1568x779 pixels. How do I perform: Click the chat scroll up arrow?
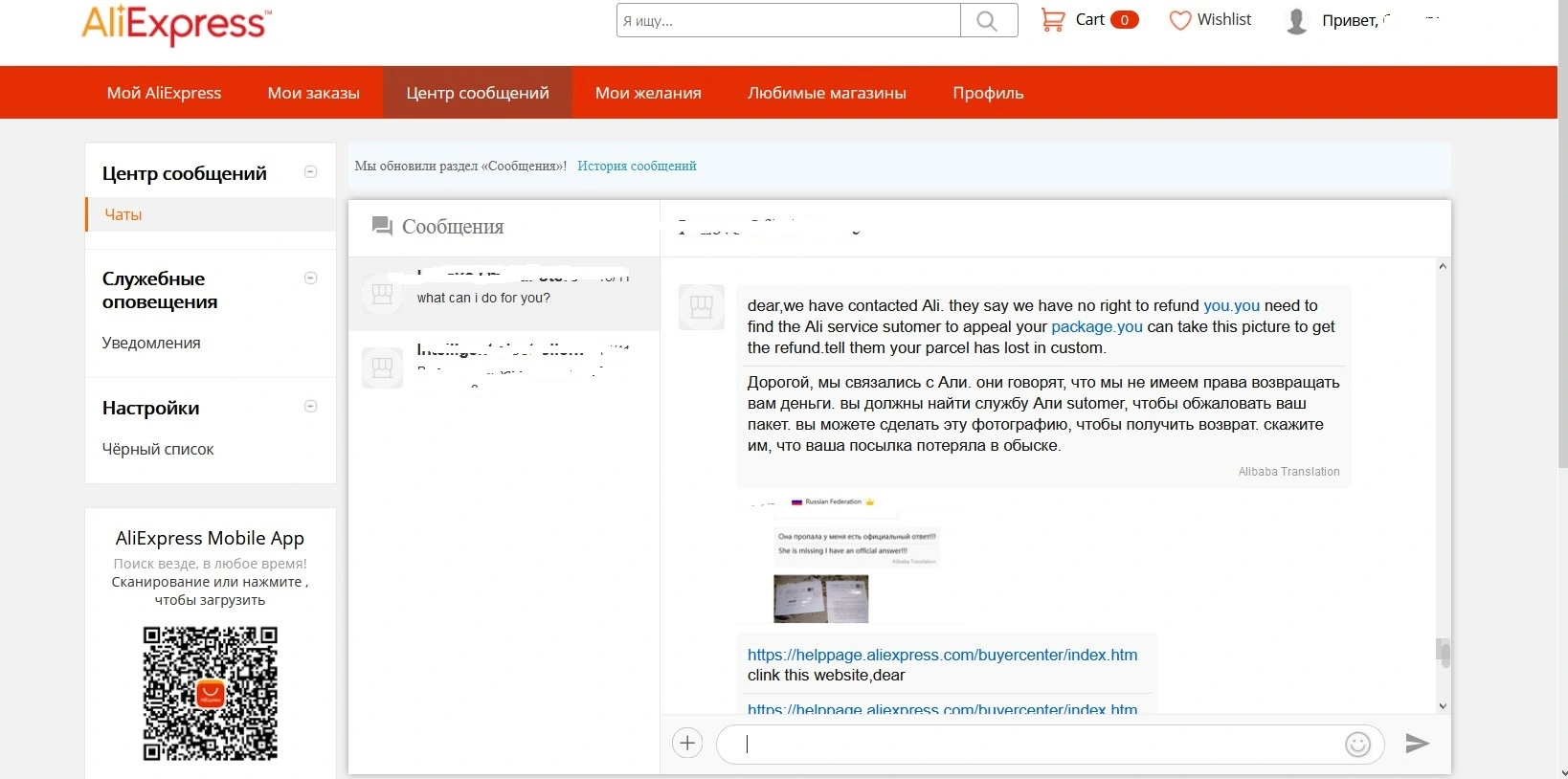pos(1444,266)
